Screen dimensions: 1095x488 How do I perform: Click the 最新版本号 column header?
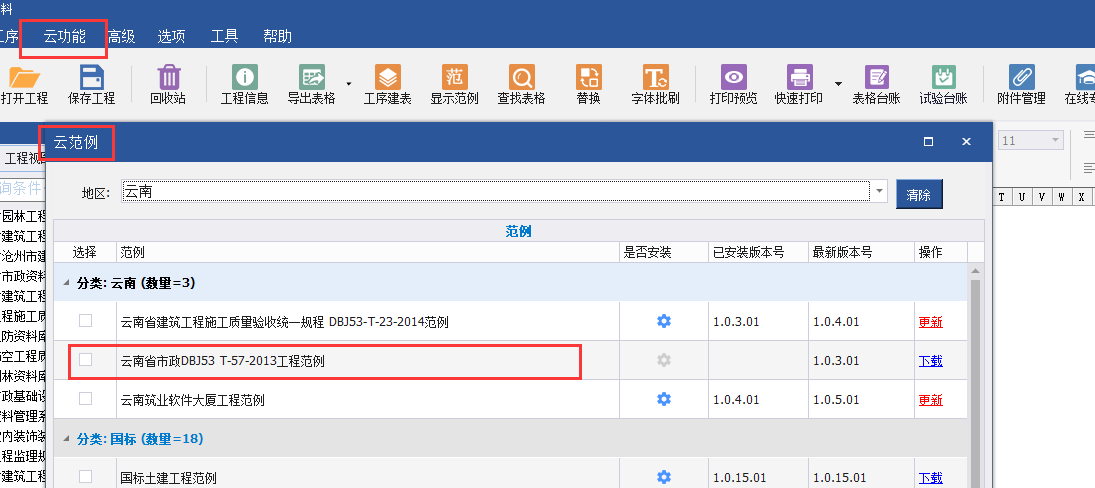[x=861, y=252]
